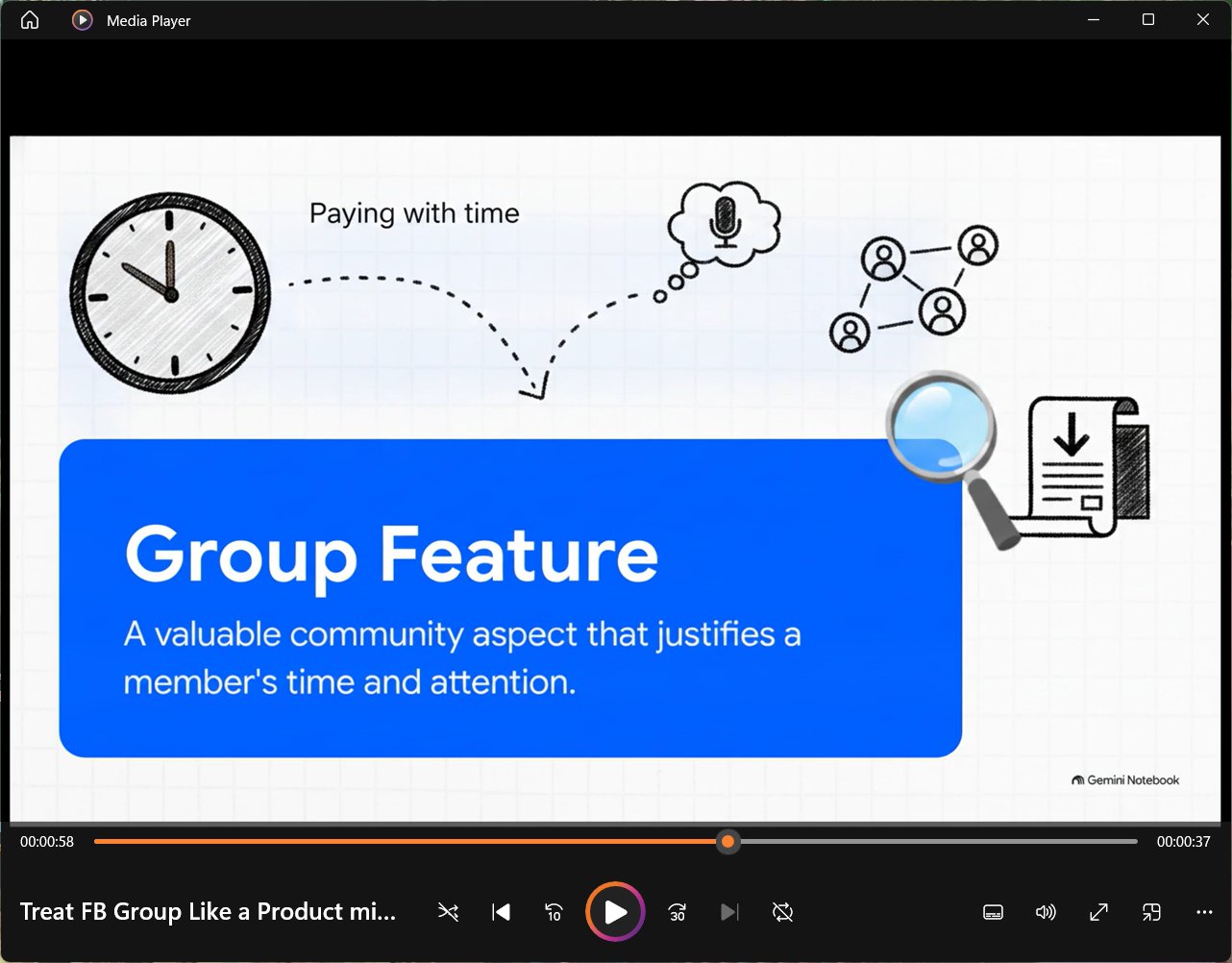1232x963 pixels.
Task: Click the seek bar position handle
Action: (x=728, y=842)
